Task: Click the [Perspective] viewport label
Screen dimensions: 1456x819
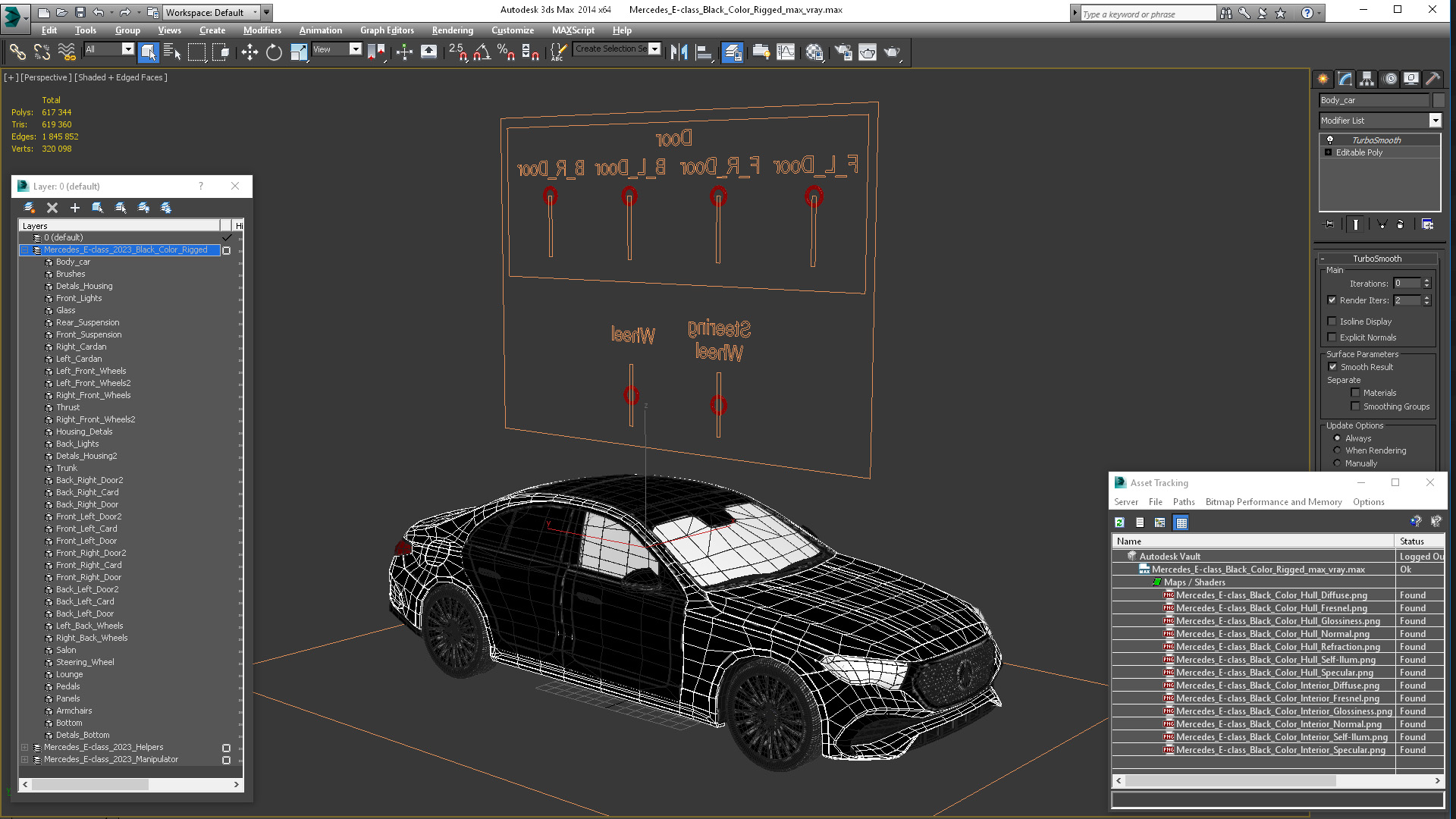Action: coord(45,77)
